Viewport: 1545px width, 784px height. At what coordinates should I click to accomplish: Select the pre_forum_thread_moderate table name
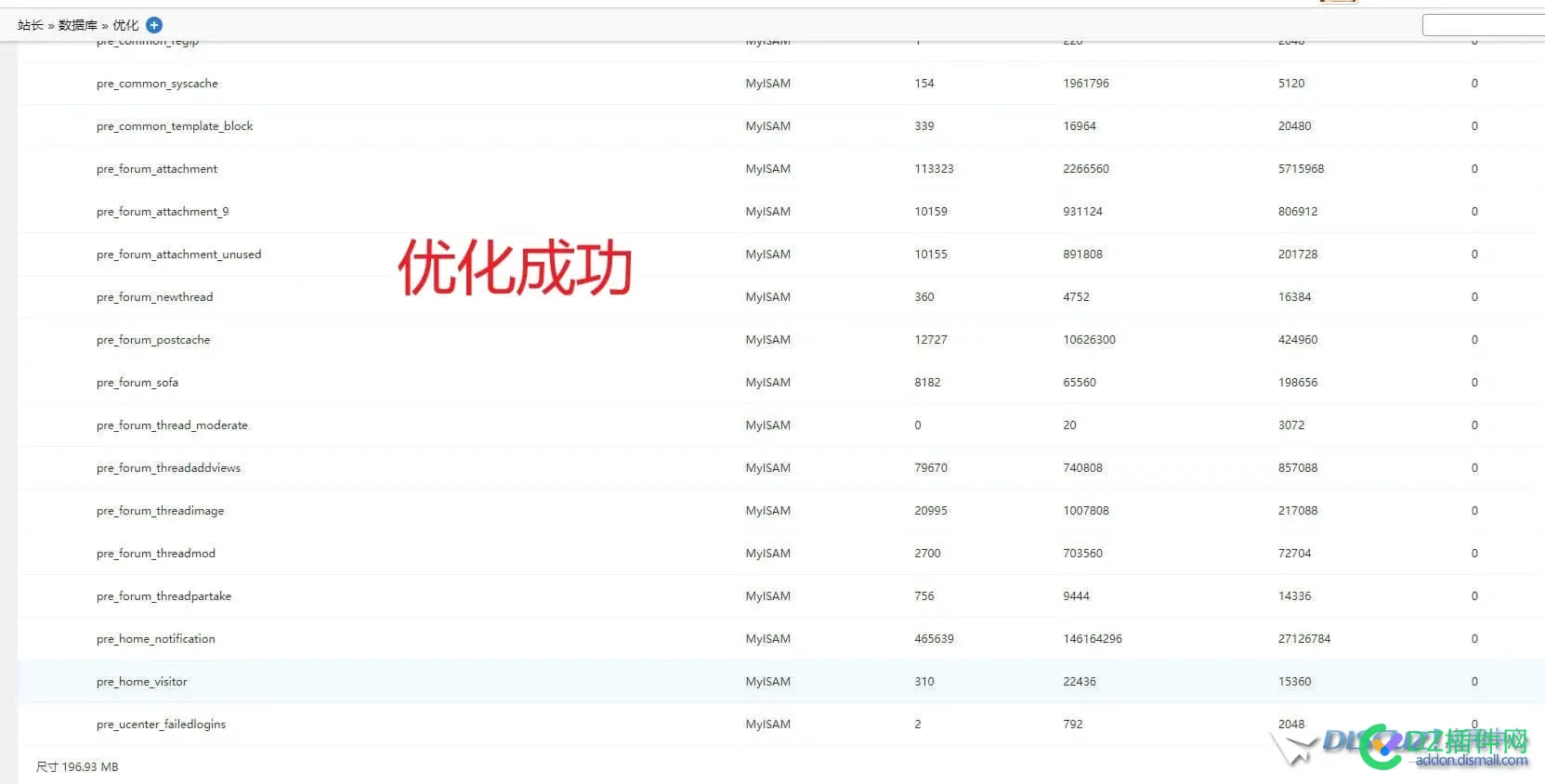pos(172,425)
